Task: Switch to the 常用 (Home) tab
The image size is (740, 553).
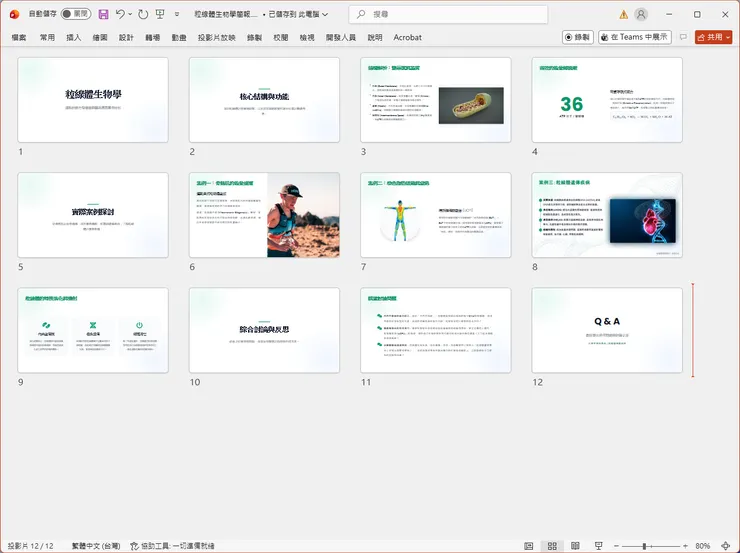Action: click(47, 37)
